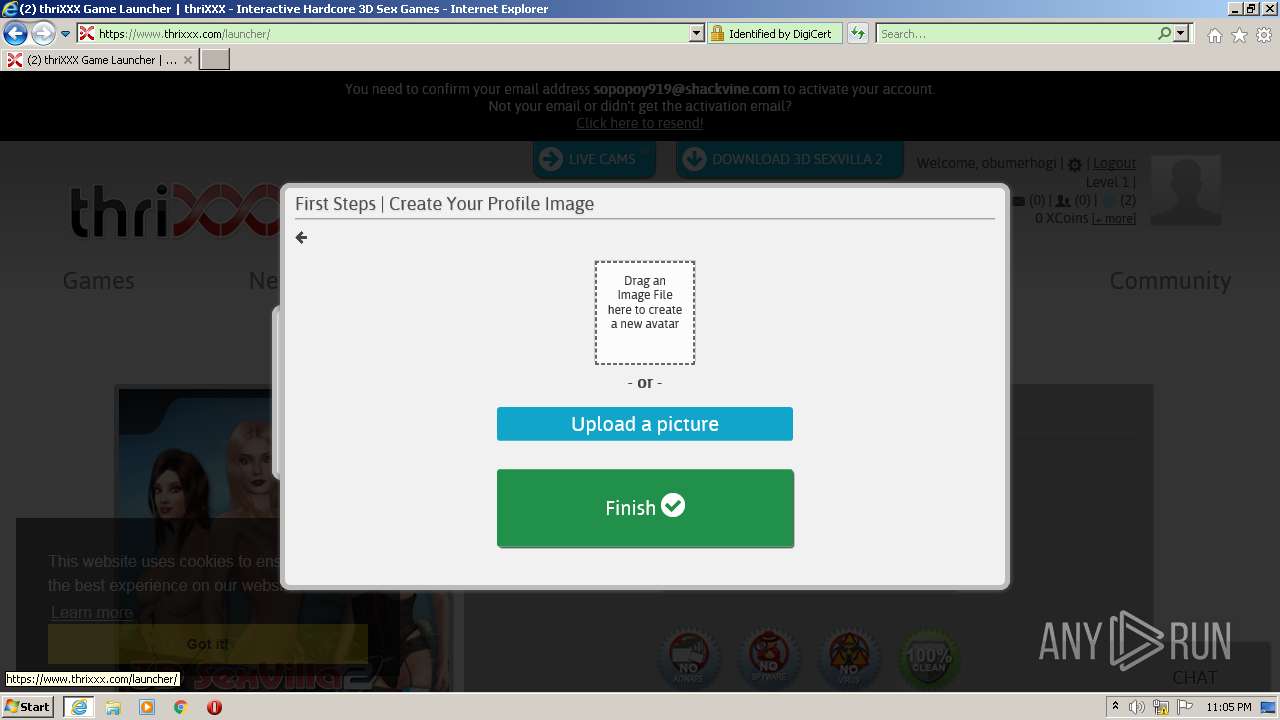Open the Windows Explorer folder taskbar icon
Image resolution: width=1280 pixels, height=720 pixels.
point(113,707)
